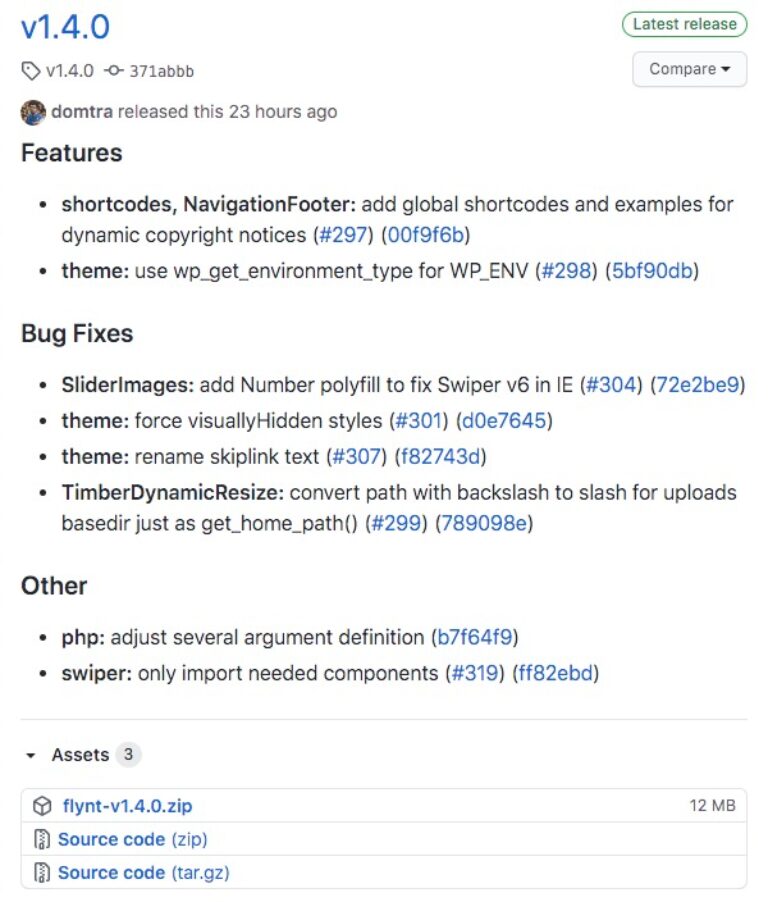Image resolution: width=768 pixels, height=902 pixels.
Task: Open domtra's profile avatar
Action: pyautogui.click(x=31, y=113)
